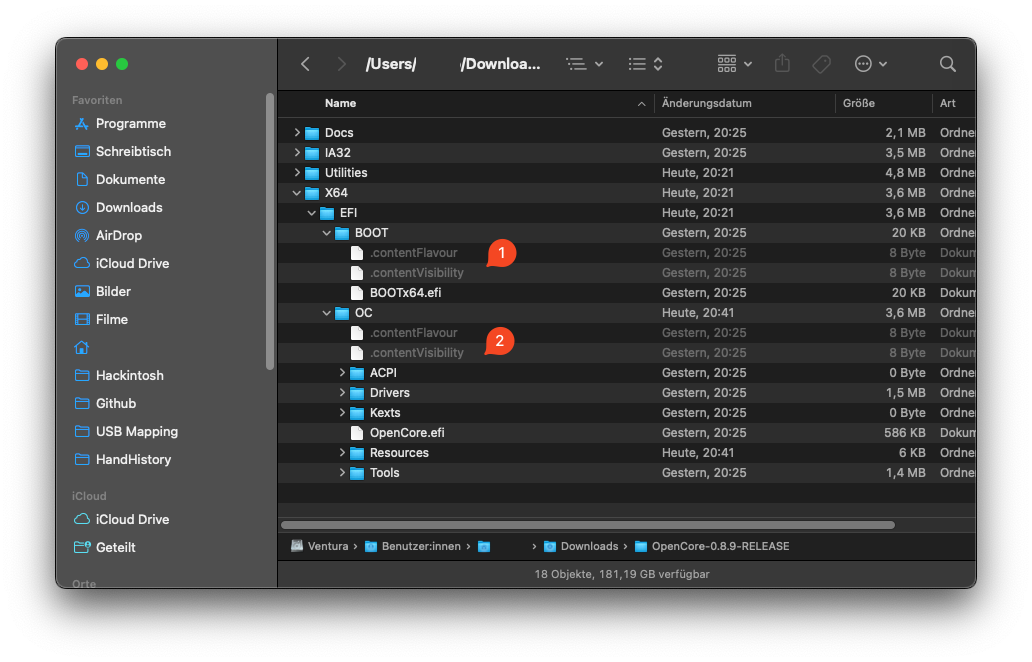Expand the Utilities folder
1032x662 pixels.
coord(297,172)
